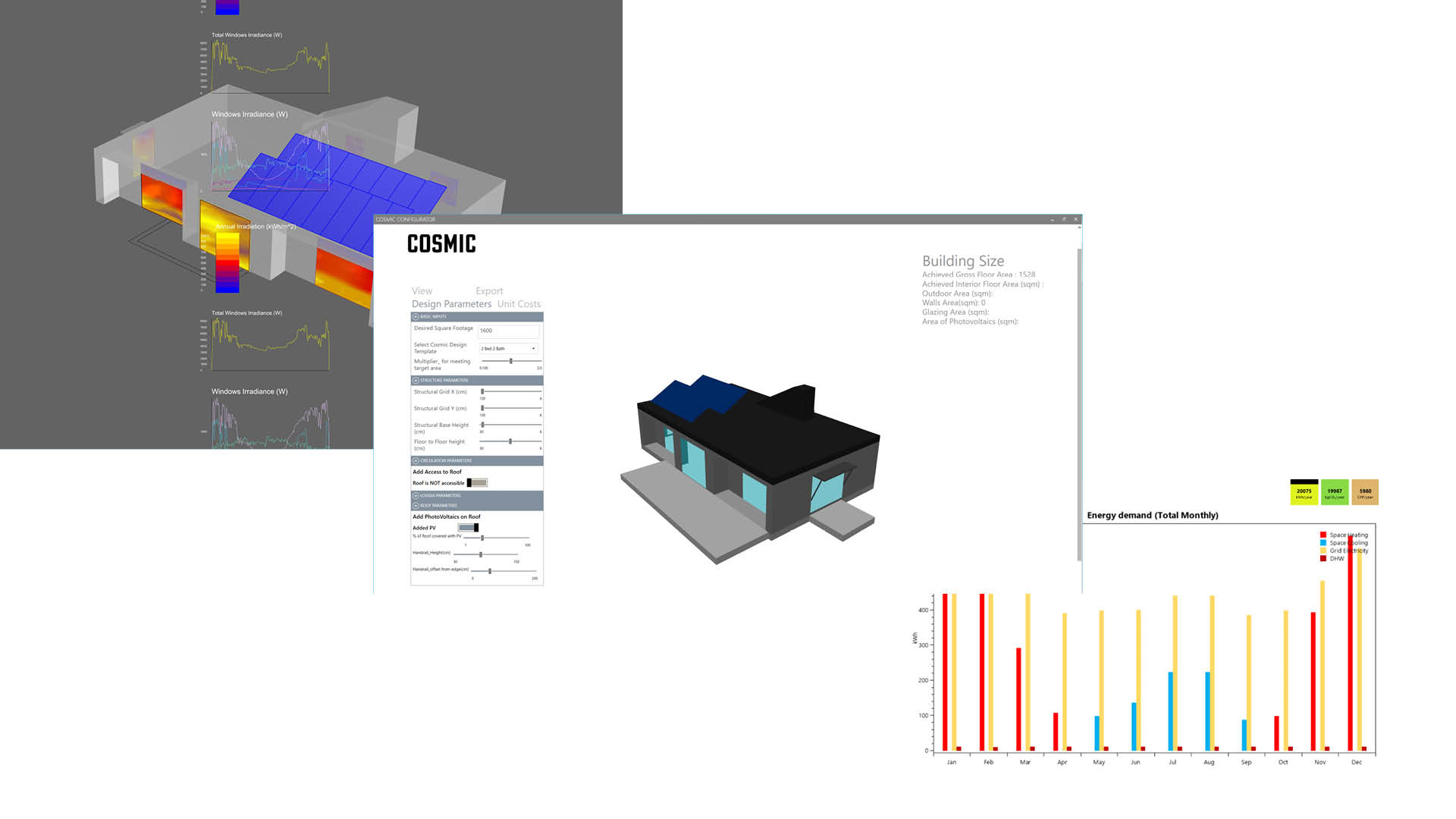The width and height of the screenshot is (1456, 819).
Task: Select the Design Parameters tab
Action: click(451, 304)
